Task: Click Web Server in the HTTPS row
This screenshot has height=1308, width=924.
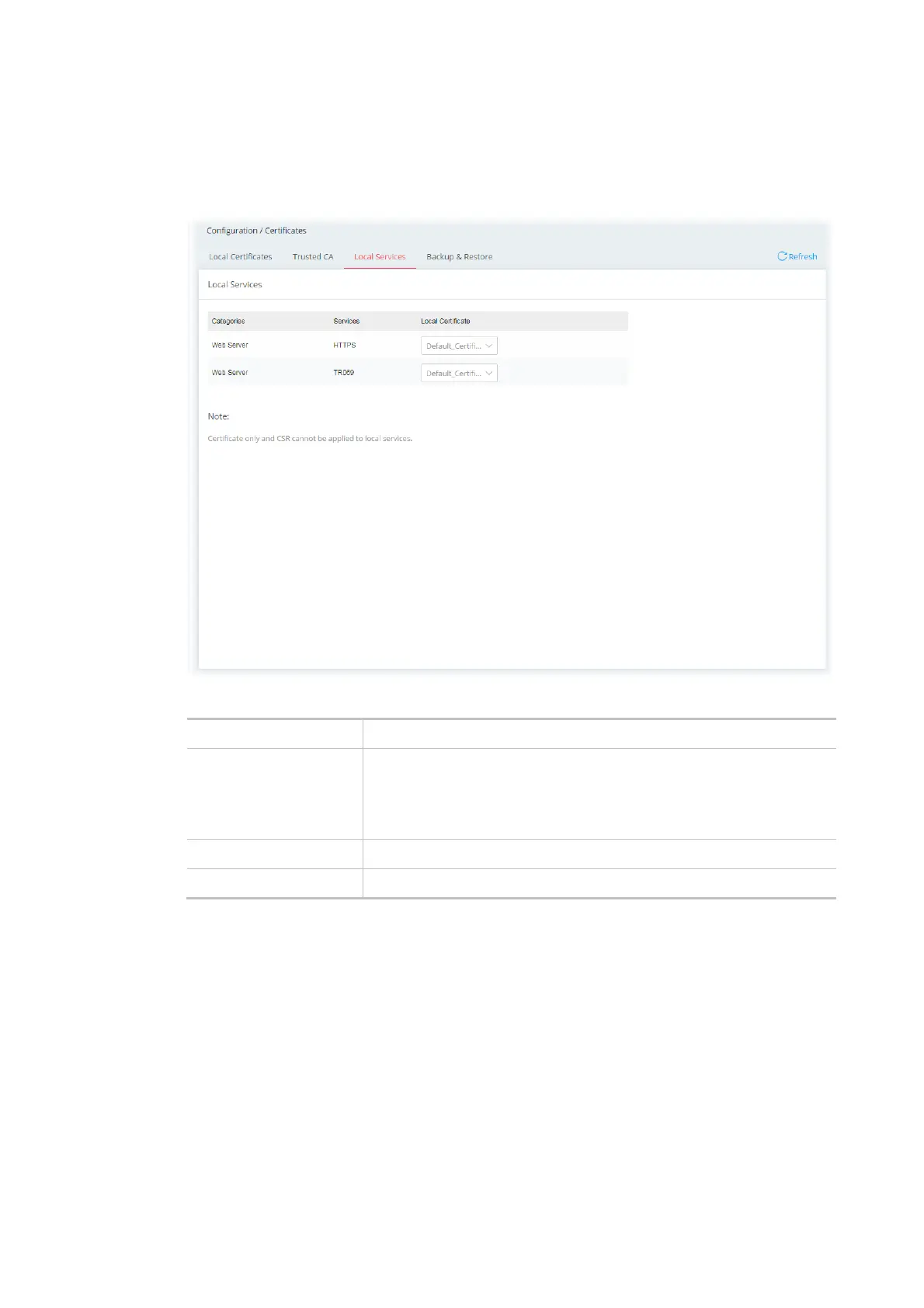Action: coord(230,345)
